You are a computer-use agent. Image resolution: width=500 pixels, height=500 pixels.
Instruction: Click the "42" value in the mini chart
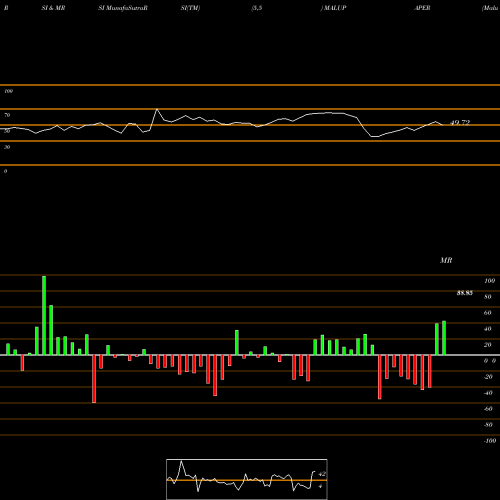click(322, 474)
